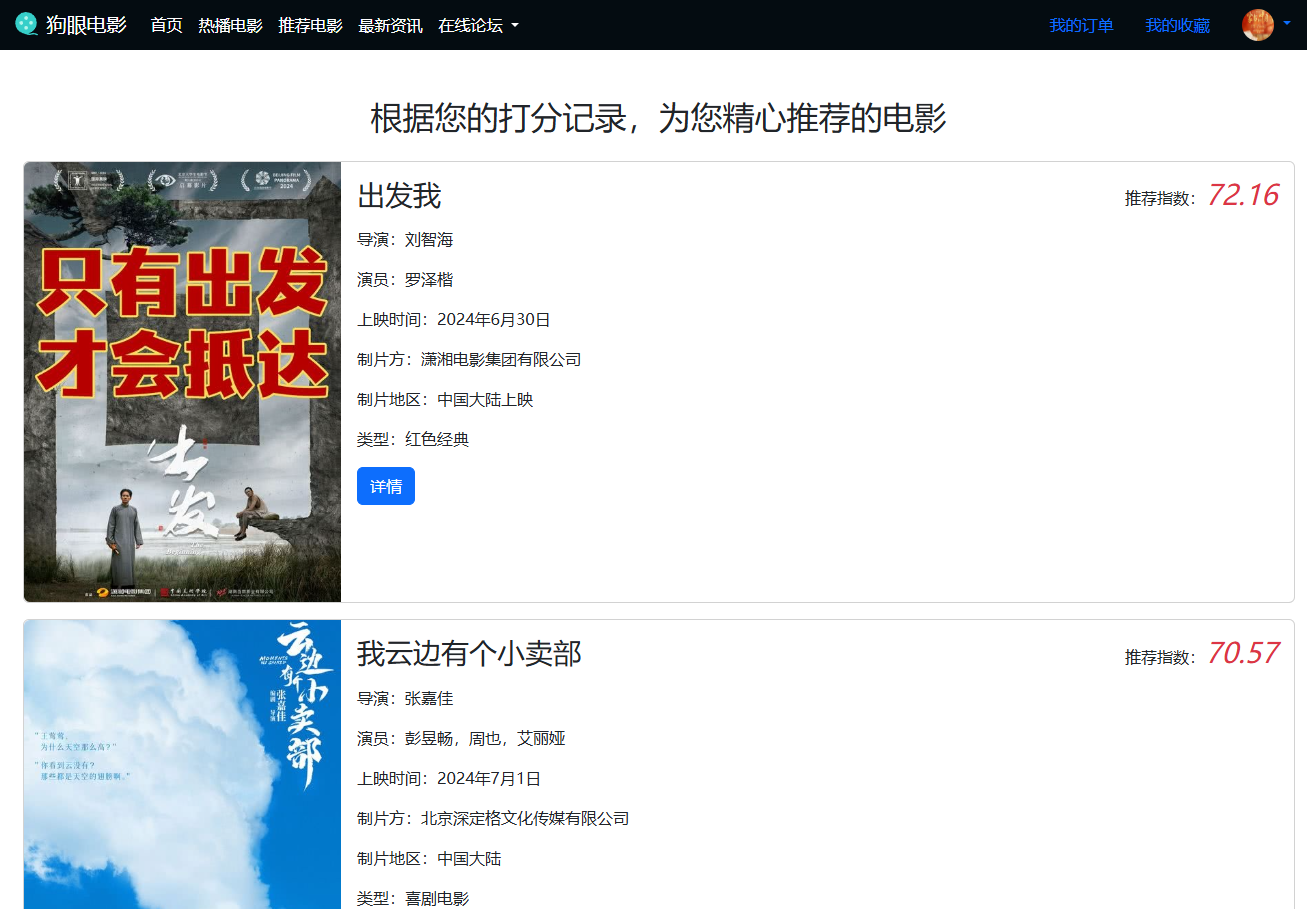This screenshot has width=1307, height=909.
Task: Expand the dropdown caret beside user avatar
Action: click(1287, 23)
